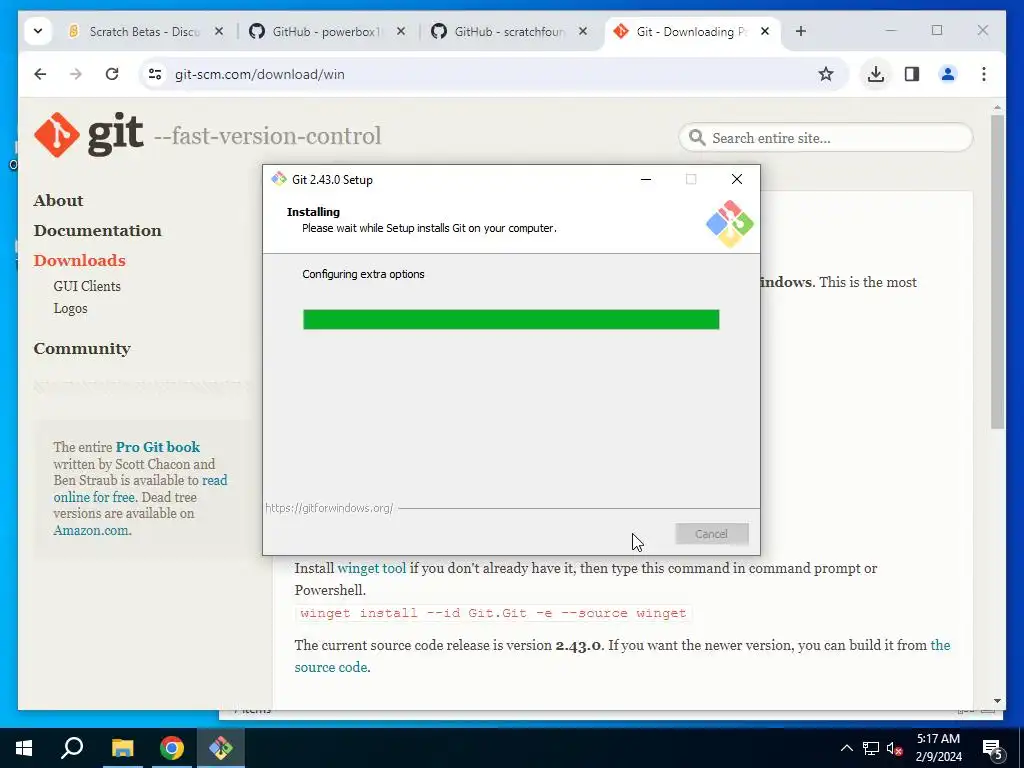Minimize the Git 2.43.0 Setup window
Viewport: 1024px width, 768px height.
coord(646,179)
